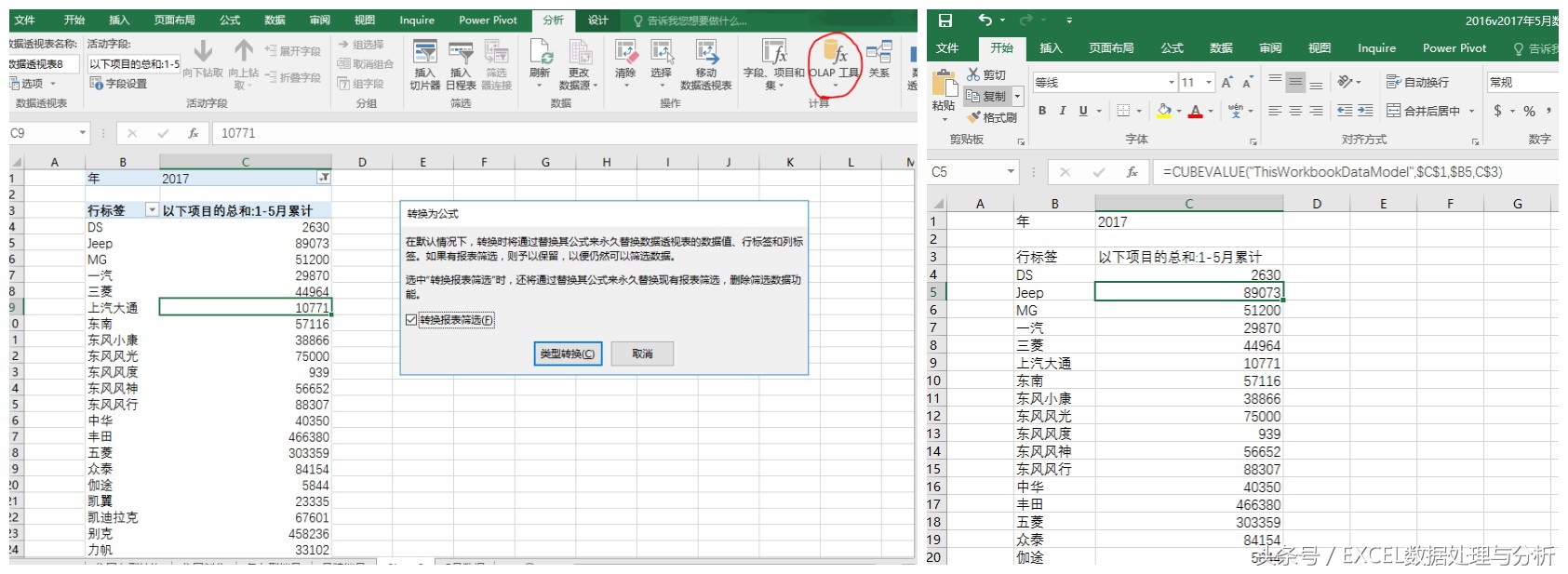This screenshot has height=574, width=1568.
Task: Click the decrease indent icon
Action: (x=1345, y=111)
